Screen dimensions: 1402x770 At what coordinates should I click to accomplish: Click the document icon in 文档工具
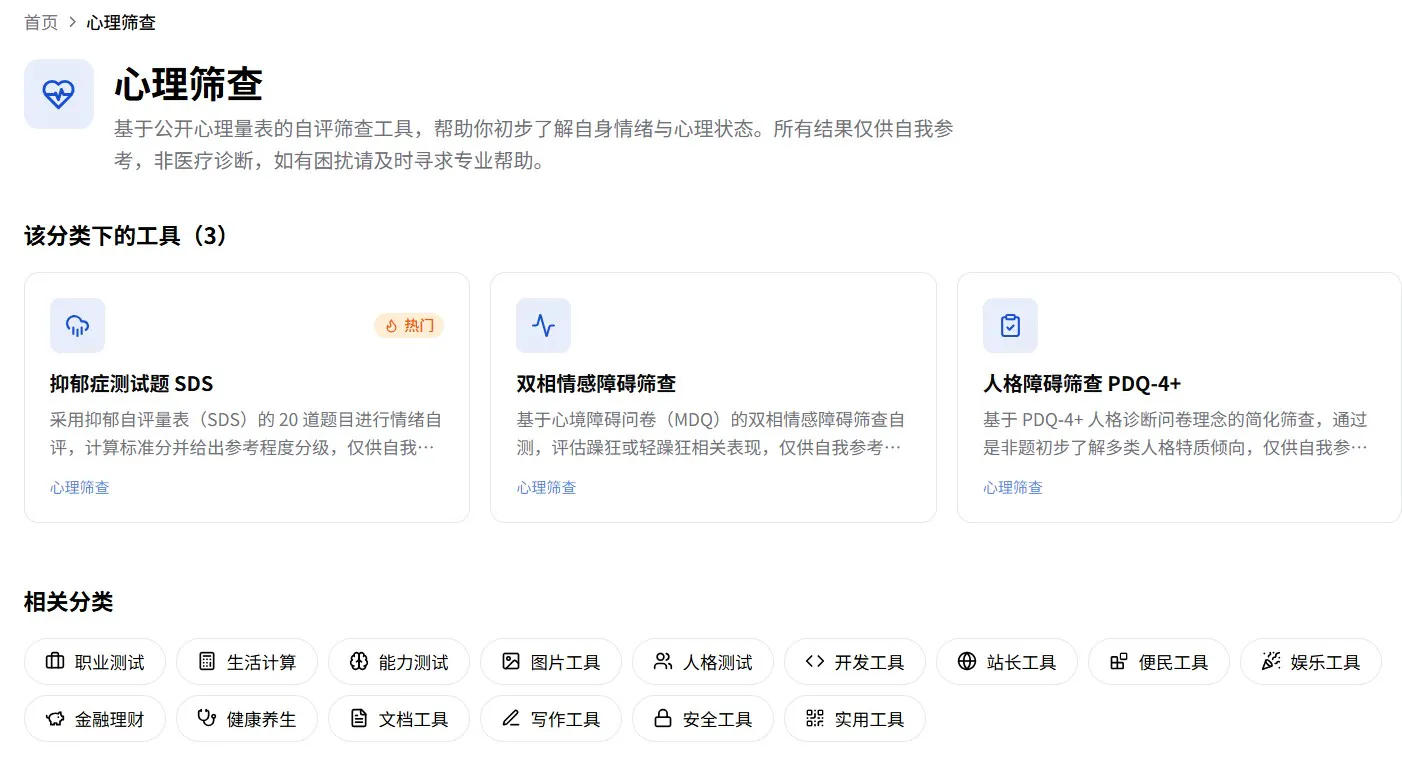coord(359,718)
